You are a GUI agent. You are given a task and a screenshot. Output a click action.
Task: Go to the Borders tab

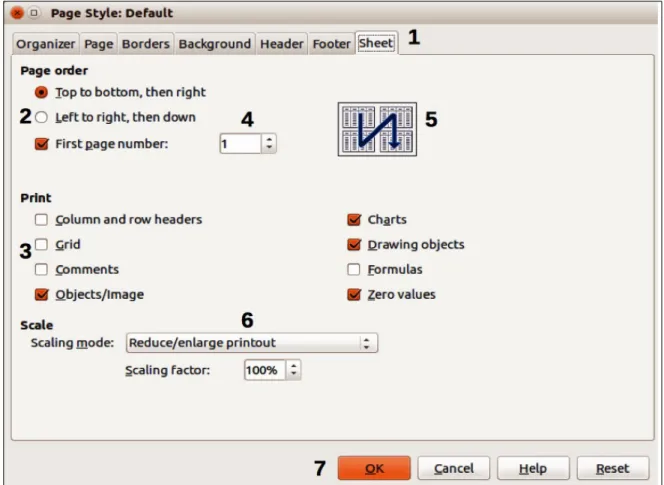[x=146, y=44]
